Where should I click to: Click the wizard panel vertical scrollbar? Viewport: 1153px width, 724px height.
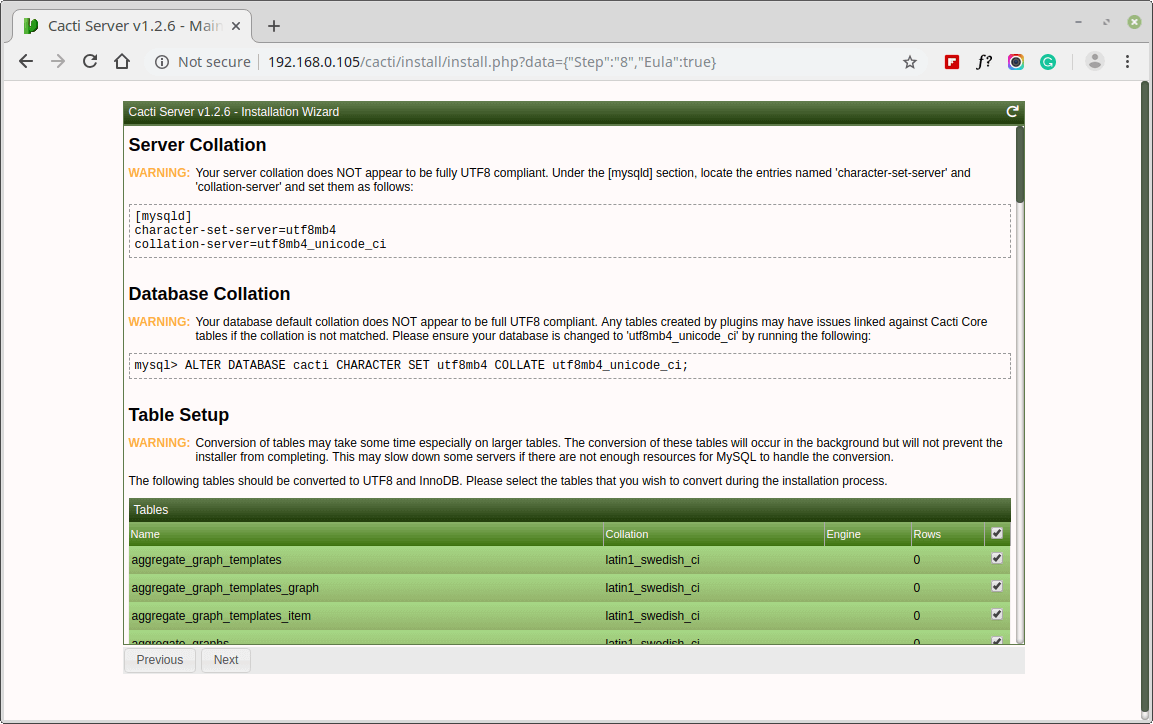pyautogui.click(x=1019, y=165)
